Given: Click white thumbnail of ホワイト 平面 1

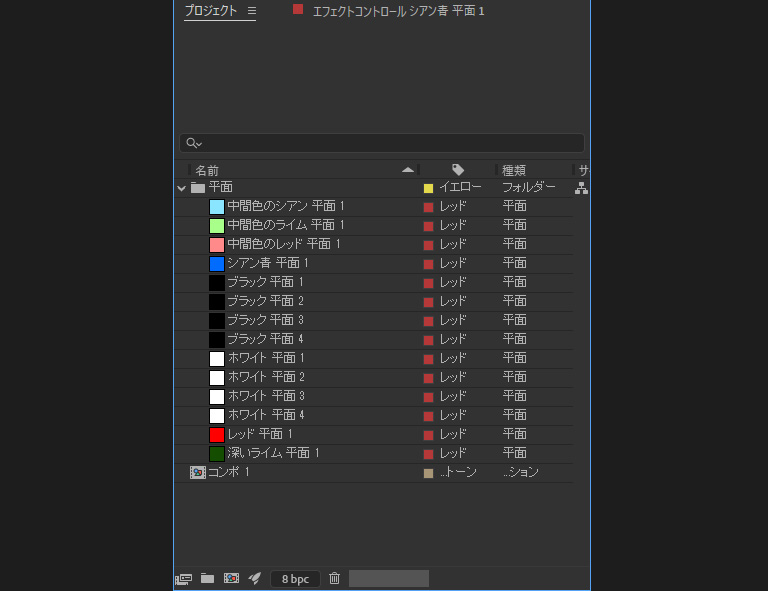Looking at the screenshot, I should pos(217,359).
